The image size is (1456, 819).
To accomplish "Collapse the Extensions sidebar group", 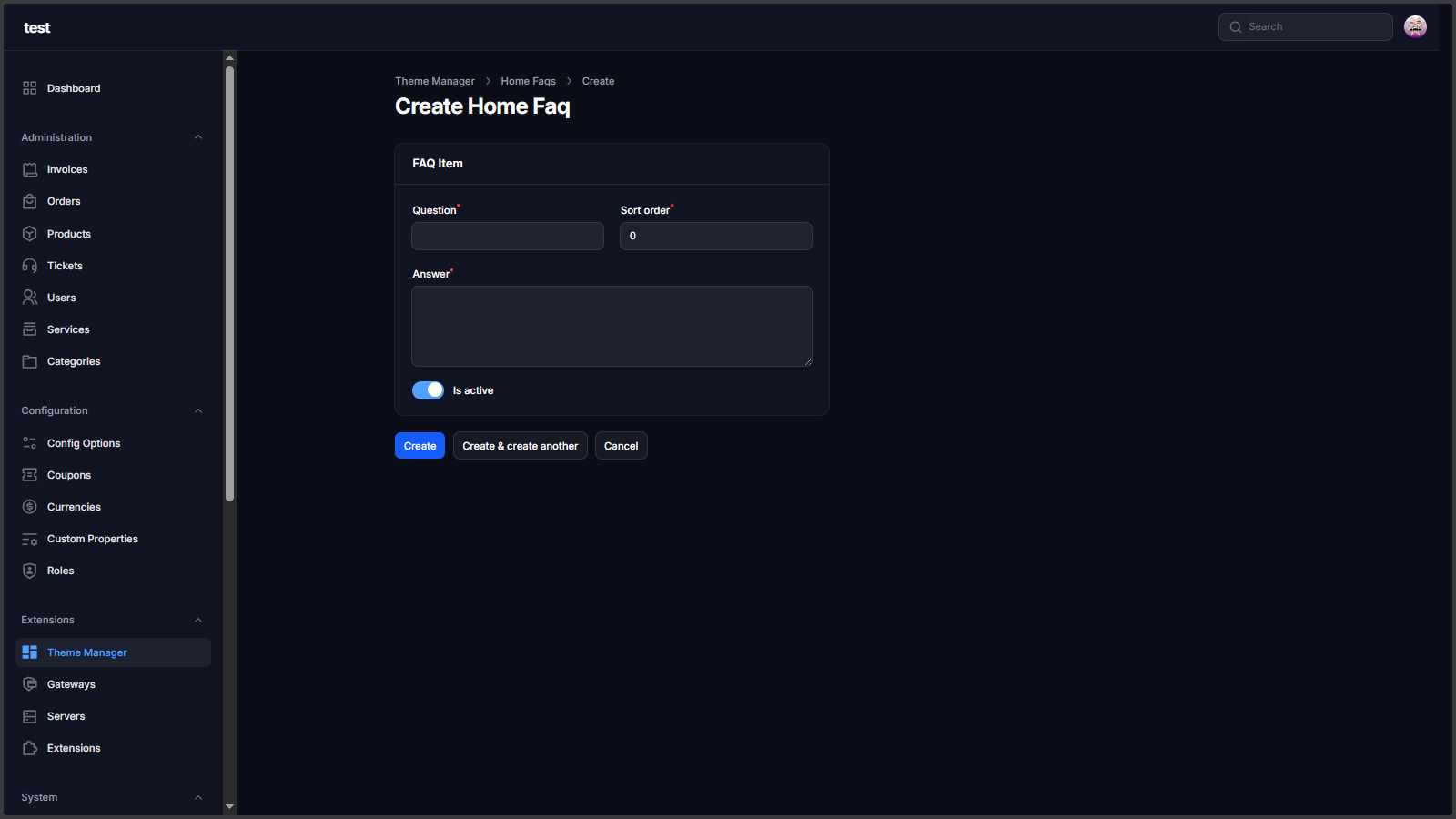I will (x=198, y=621).
